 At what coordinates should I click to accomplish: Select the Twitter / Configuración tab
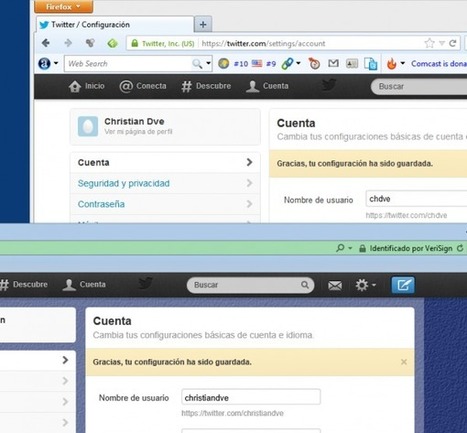click(115, 25)
